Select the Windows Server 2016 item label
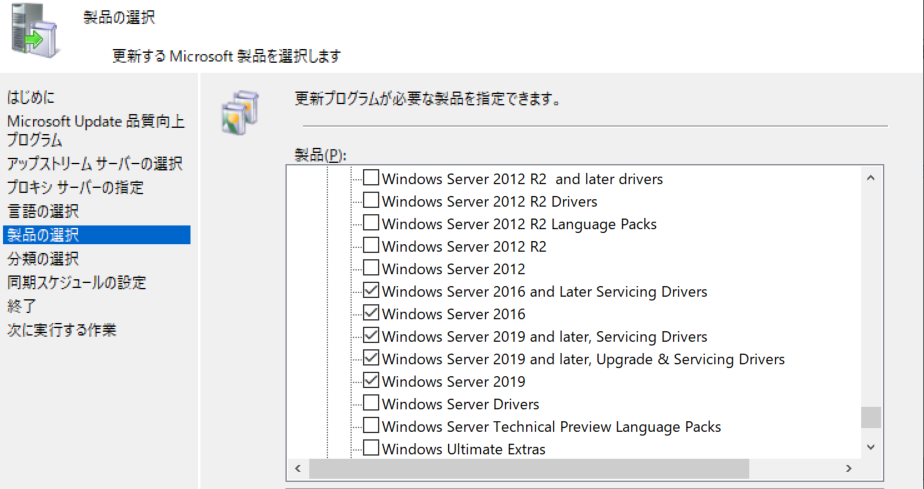Image resolution: width=924 pixels, height=489 pixels. pos(453,314)
